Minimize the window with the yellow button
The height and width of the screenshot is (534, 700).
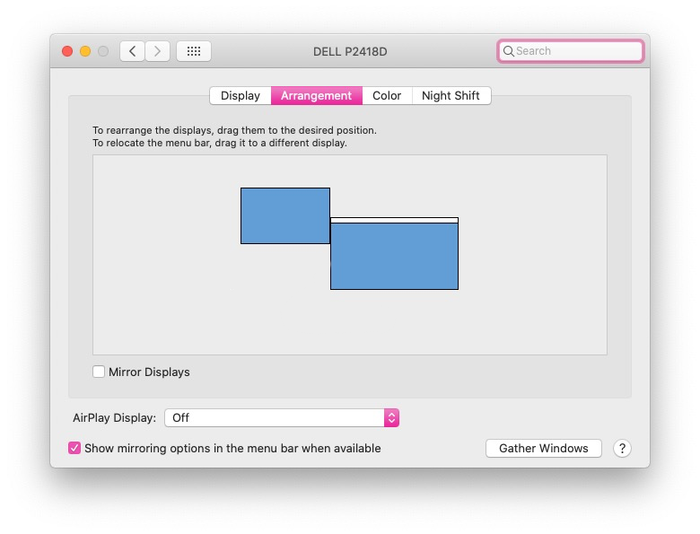coord(85,51)
